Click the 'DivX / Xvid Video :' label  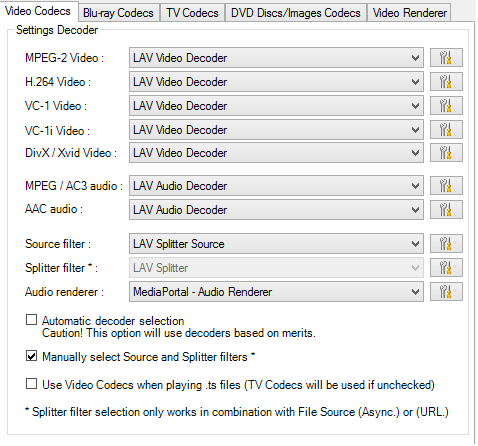(71, 153)
